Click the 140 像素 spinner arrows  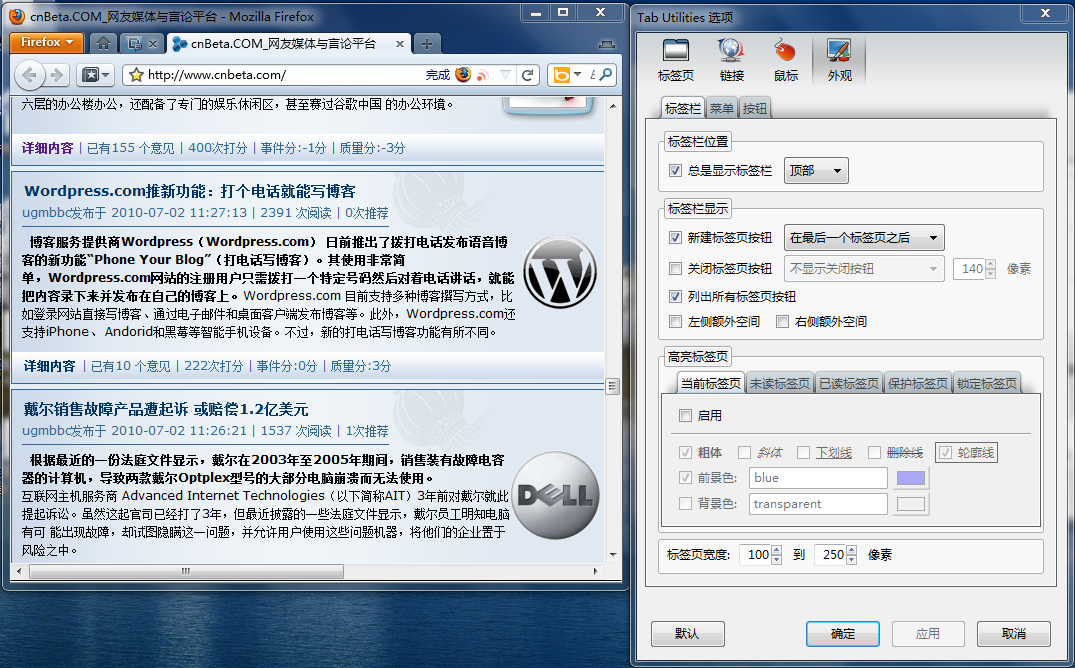(990, 269)
